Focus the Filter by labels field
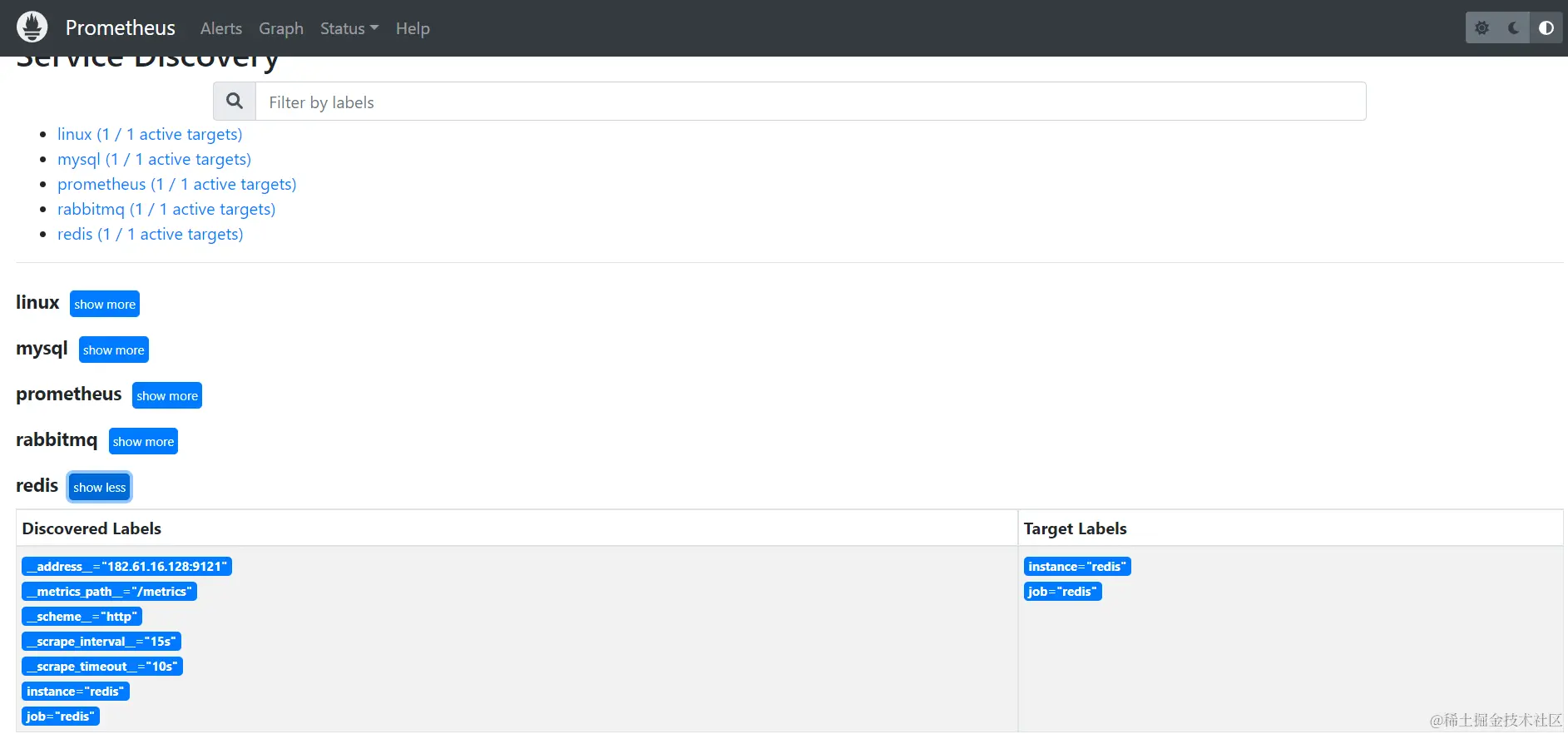Screen dimensions: 1568x734 (810, 102)
